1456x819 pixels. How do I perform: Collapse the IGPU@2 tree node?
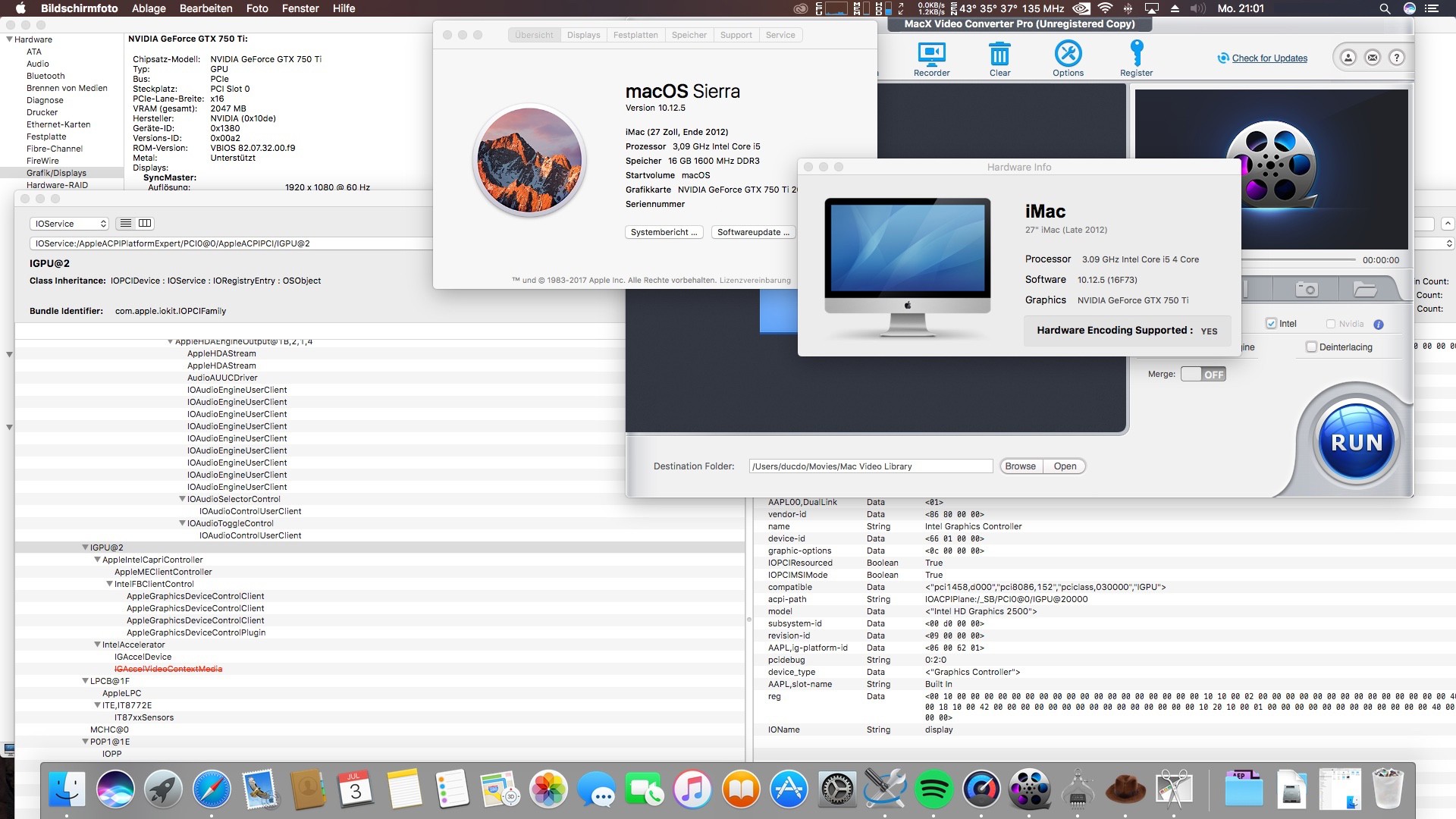[x=86, y=548]
